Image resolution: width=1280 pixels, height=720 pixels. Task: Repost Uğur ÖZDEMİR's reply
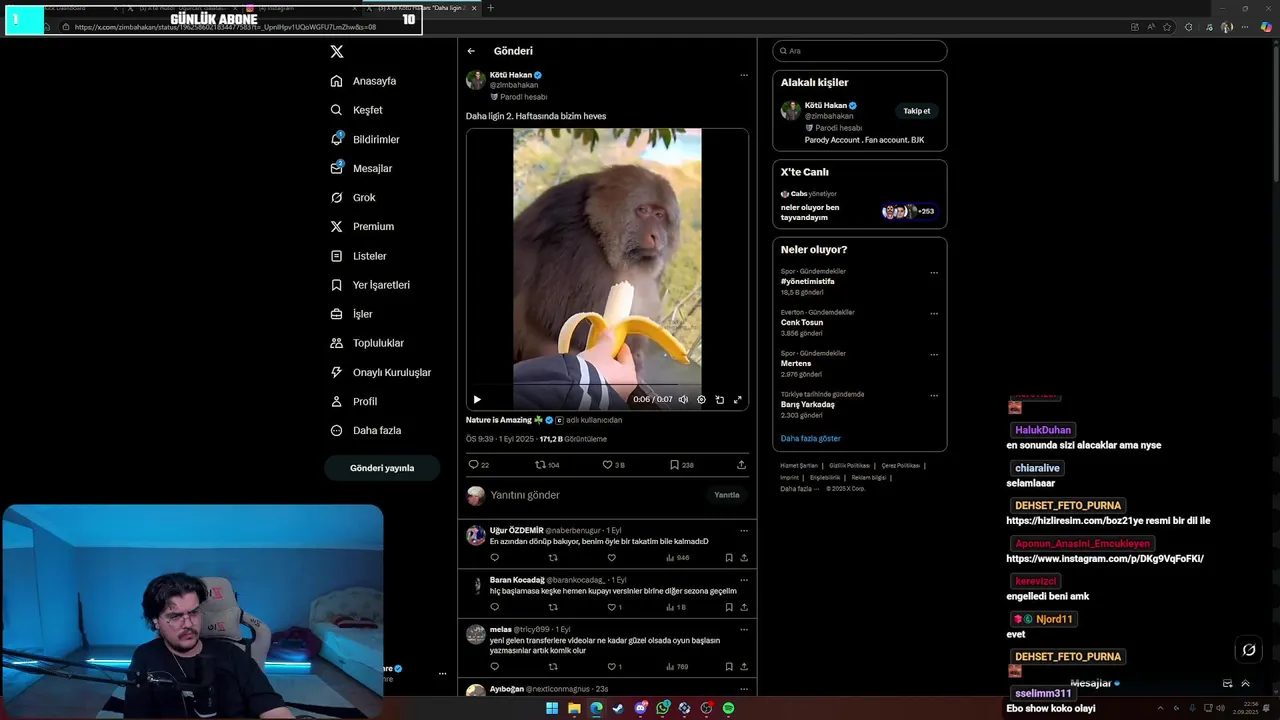[553, 558]
